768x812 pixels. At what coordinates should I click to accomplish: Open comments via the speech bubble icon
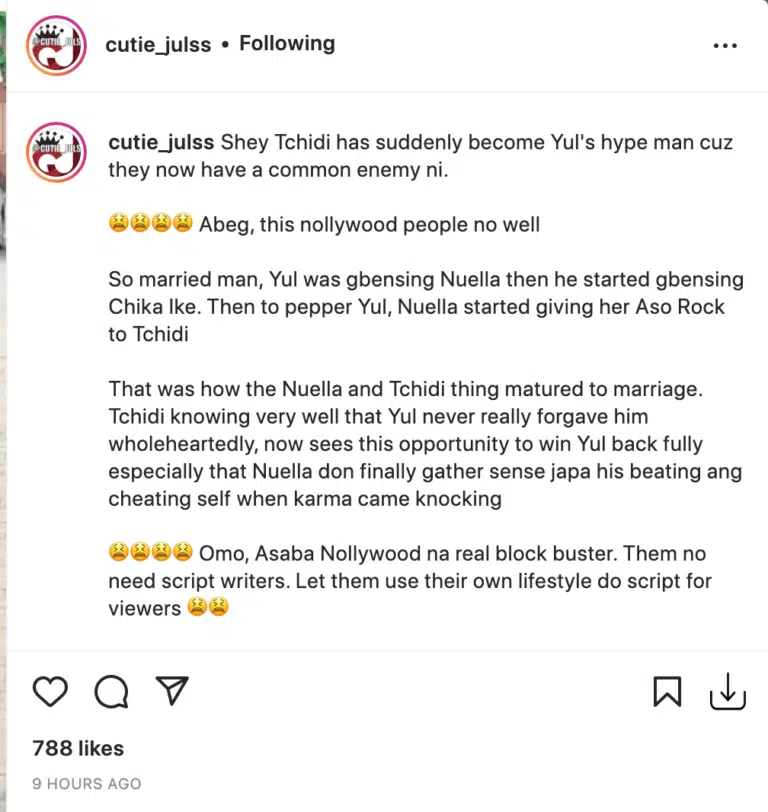tap(111, 692)
